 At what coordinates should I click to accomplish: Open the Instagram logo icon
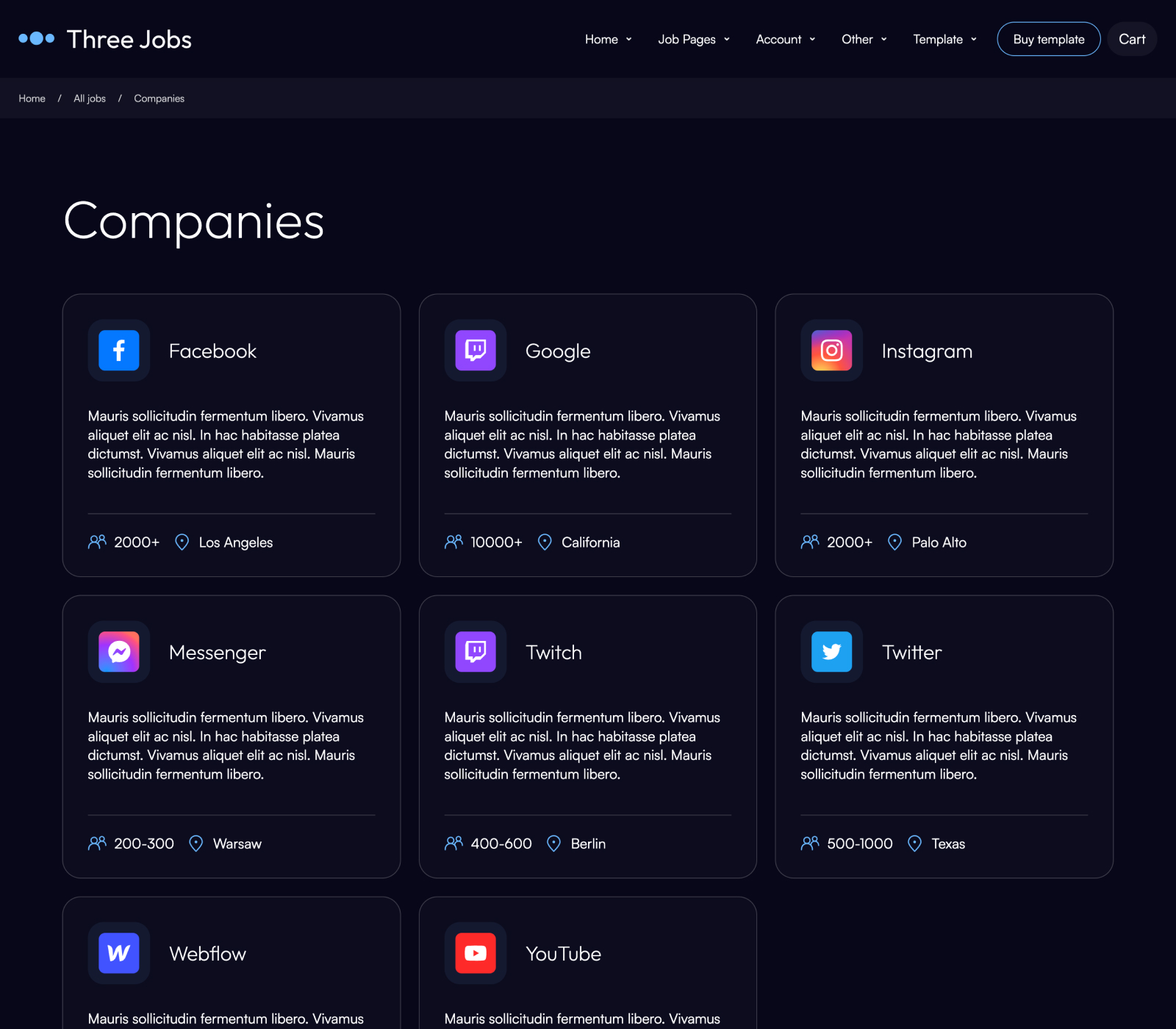[832, 351]
